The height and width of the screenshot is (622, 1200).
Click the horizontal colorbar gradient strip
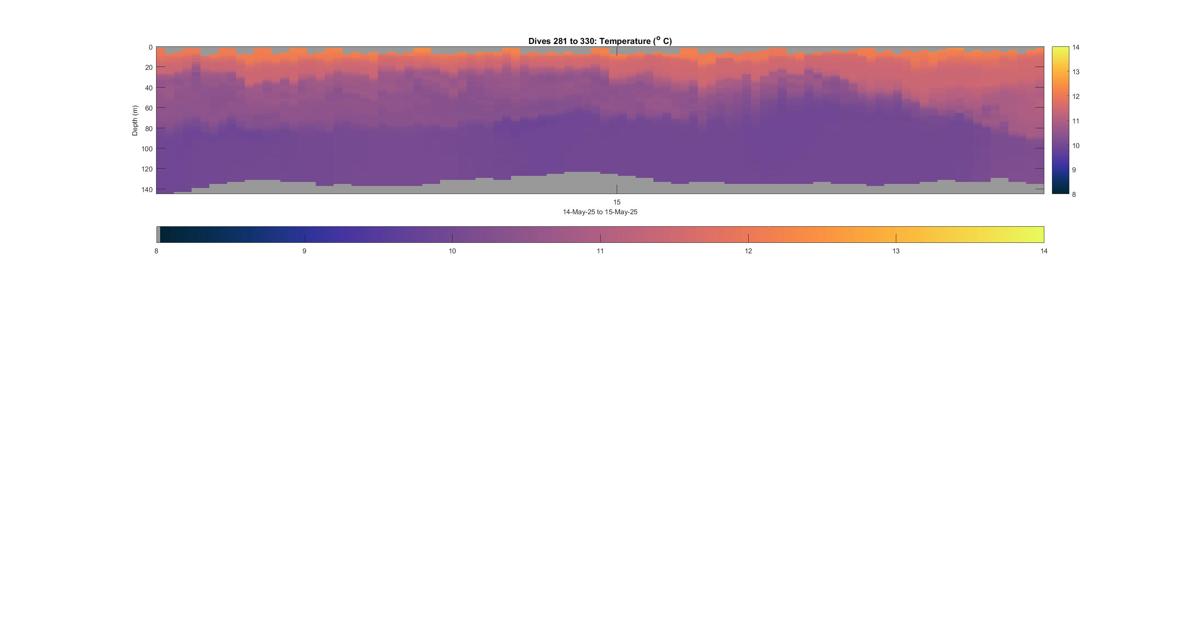click(600, 234)
